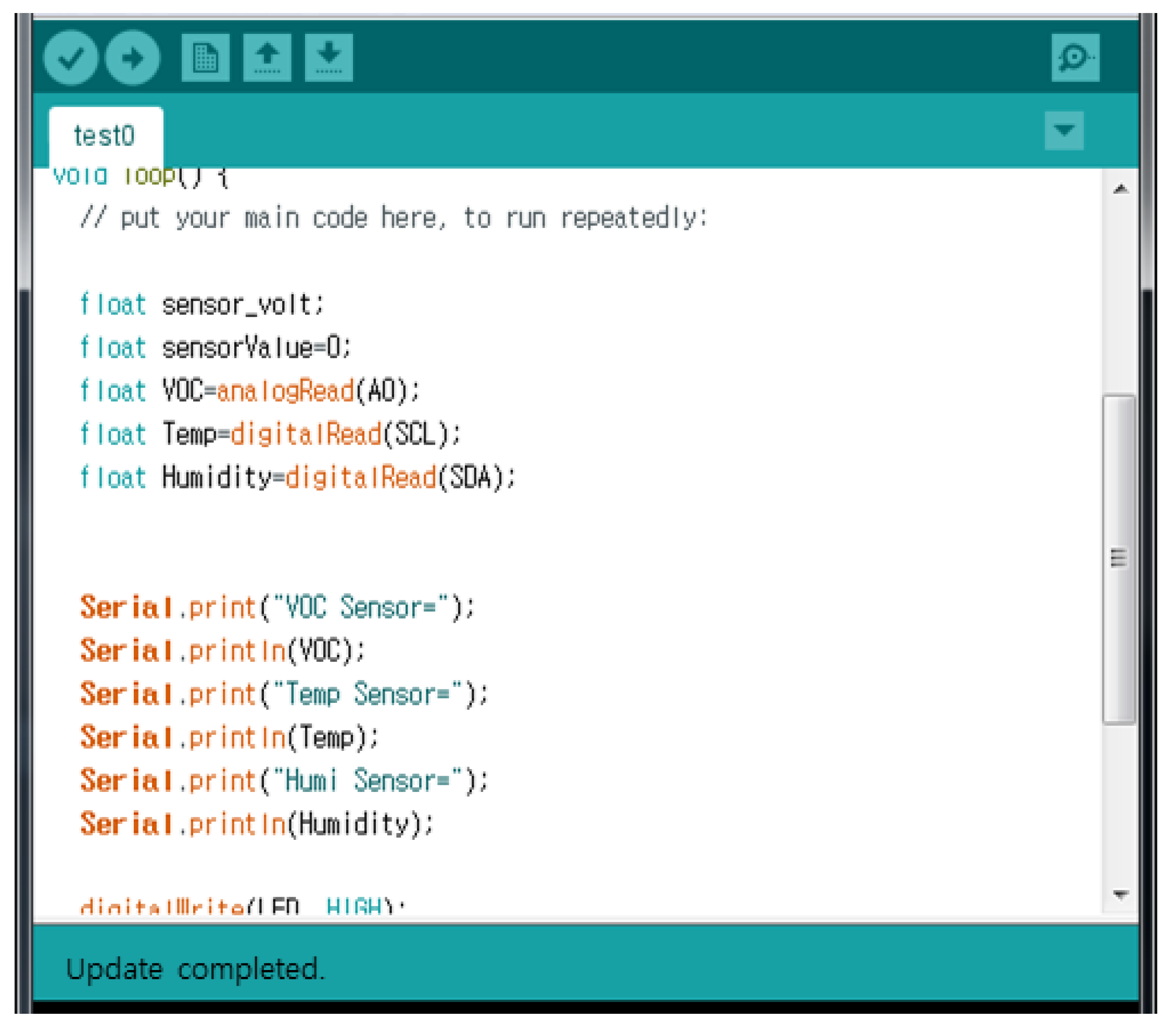Click empty scrollbar track below thumb
This screenshot has width=1176, height=1032.
(1120, 806)
